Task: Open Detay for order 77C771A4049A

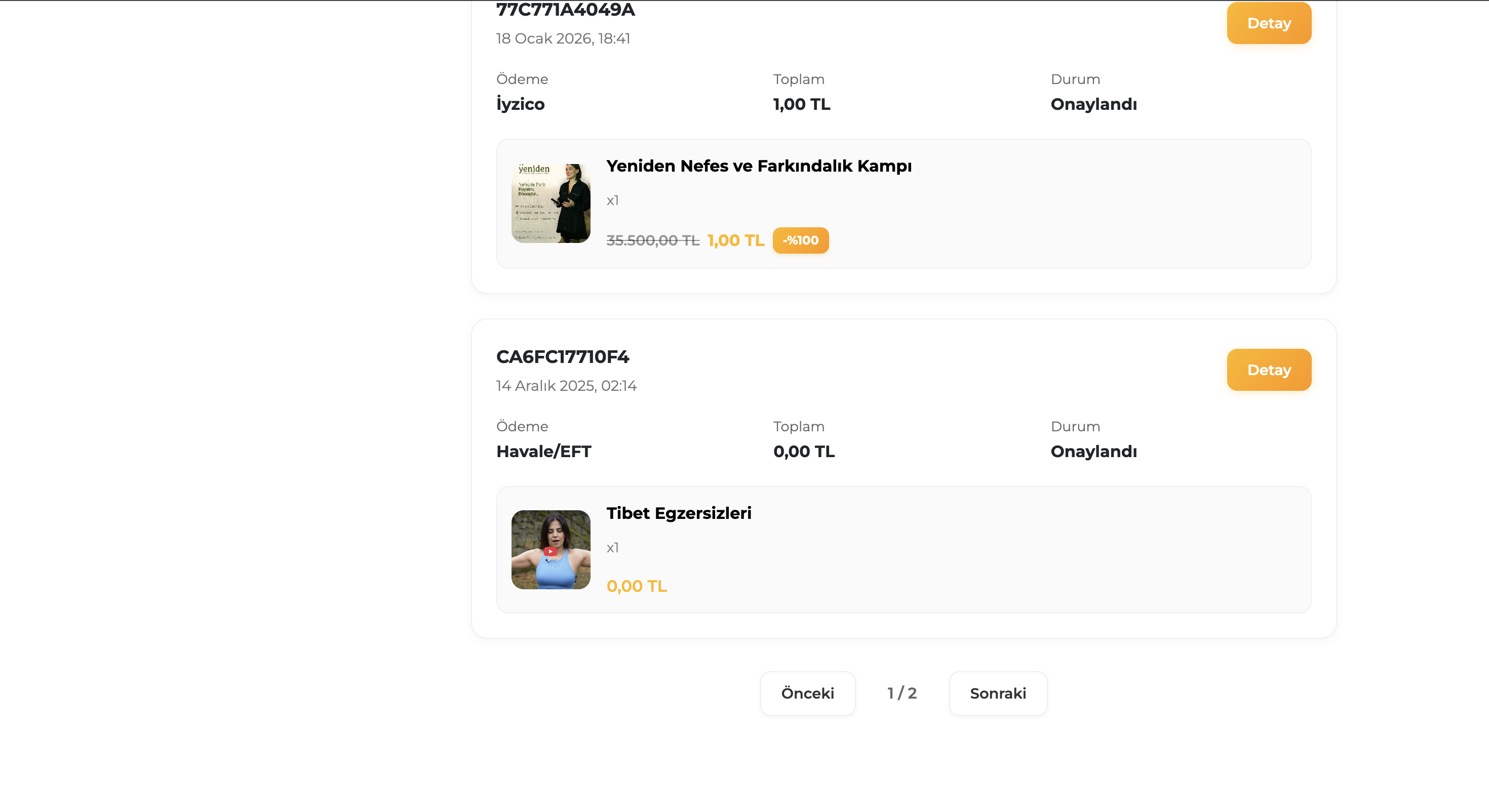Action: (1268, 23)
